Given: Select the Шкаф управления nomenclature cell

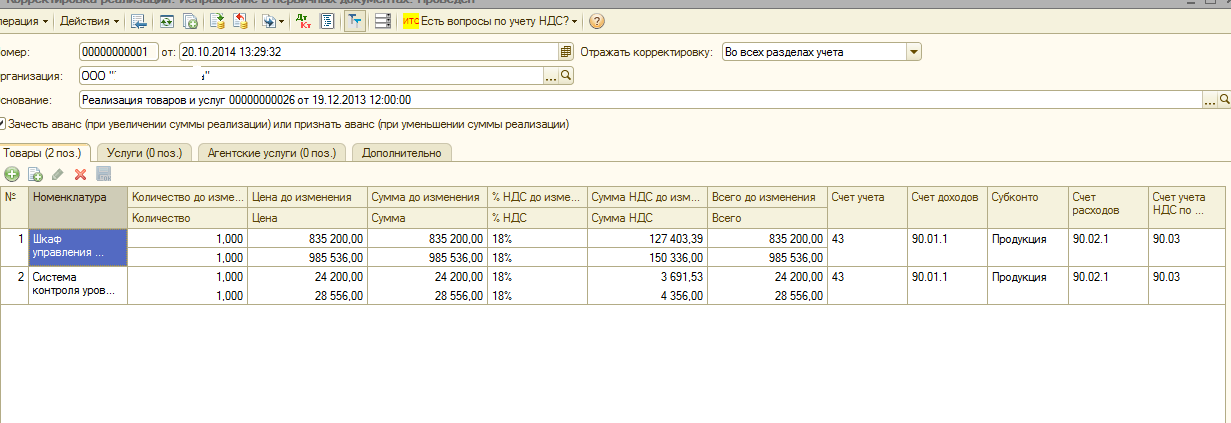Looking at the screenshot, I should click(78, 245).
